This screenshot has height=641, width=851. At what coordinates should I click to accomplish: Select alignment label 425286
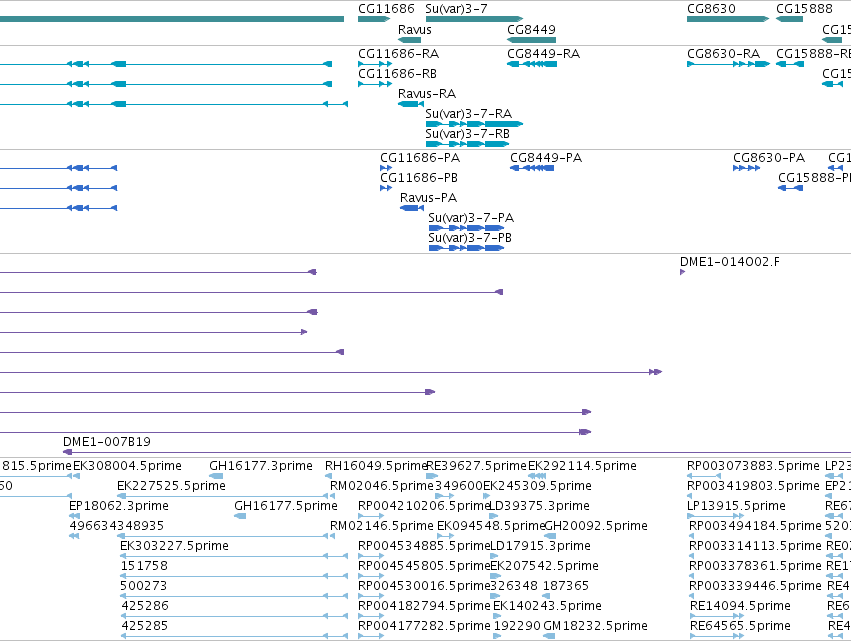tap(145, 606)
